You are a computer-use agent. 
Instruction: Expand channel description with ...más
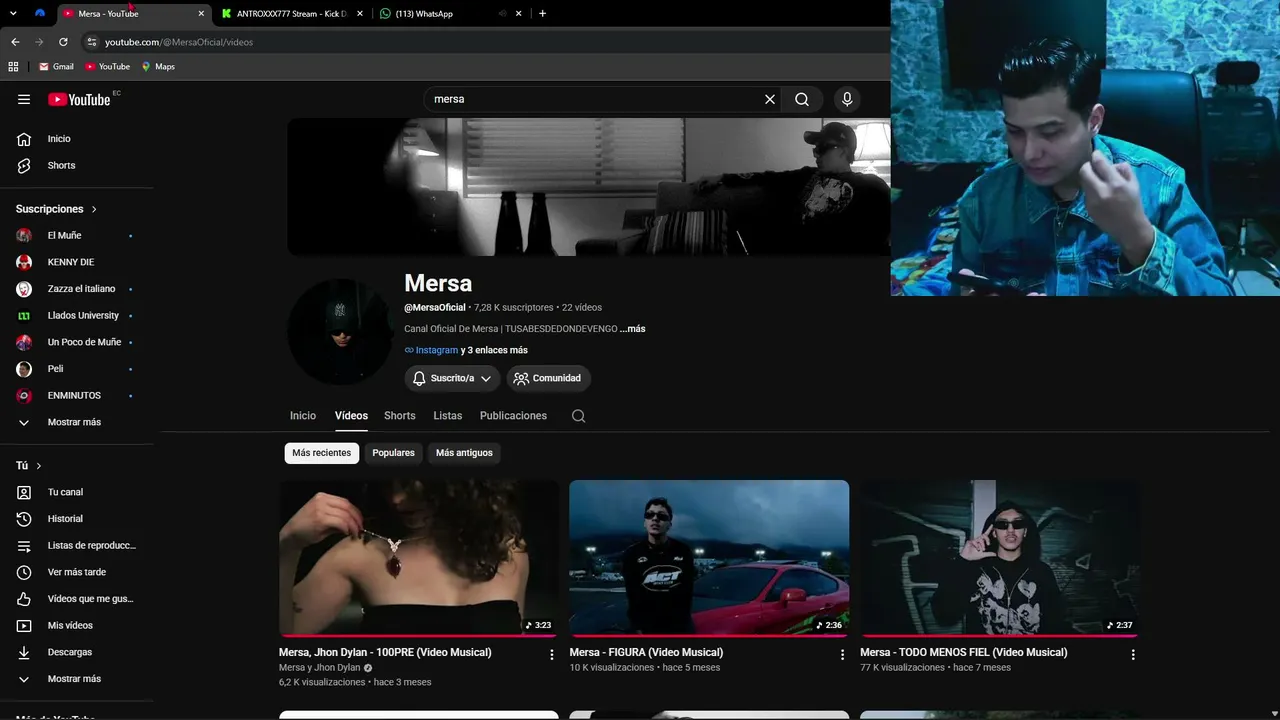click(632, 329)
